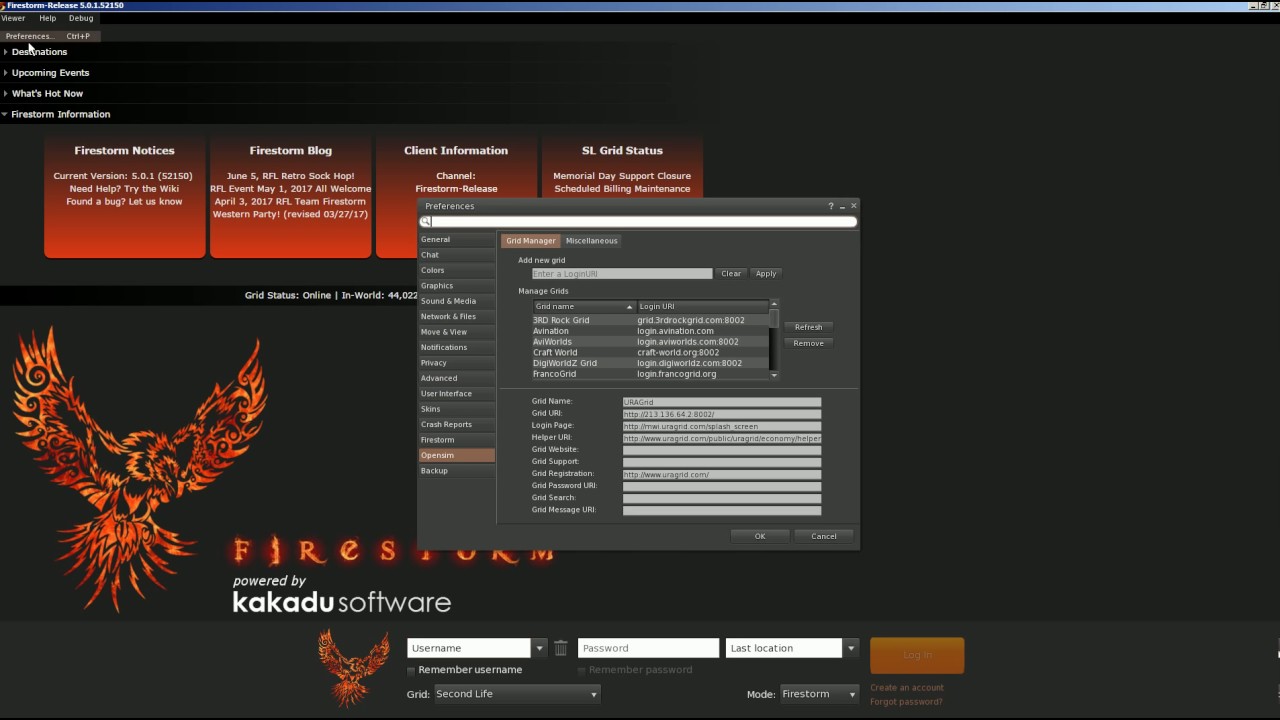
Task: Select the FrancoGrid row
Action: coord(650,374)
